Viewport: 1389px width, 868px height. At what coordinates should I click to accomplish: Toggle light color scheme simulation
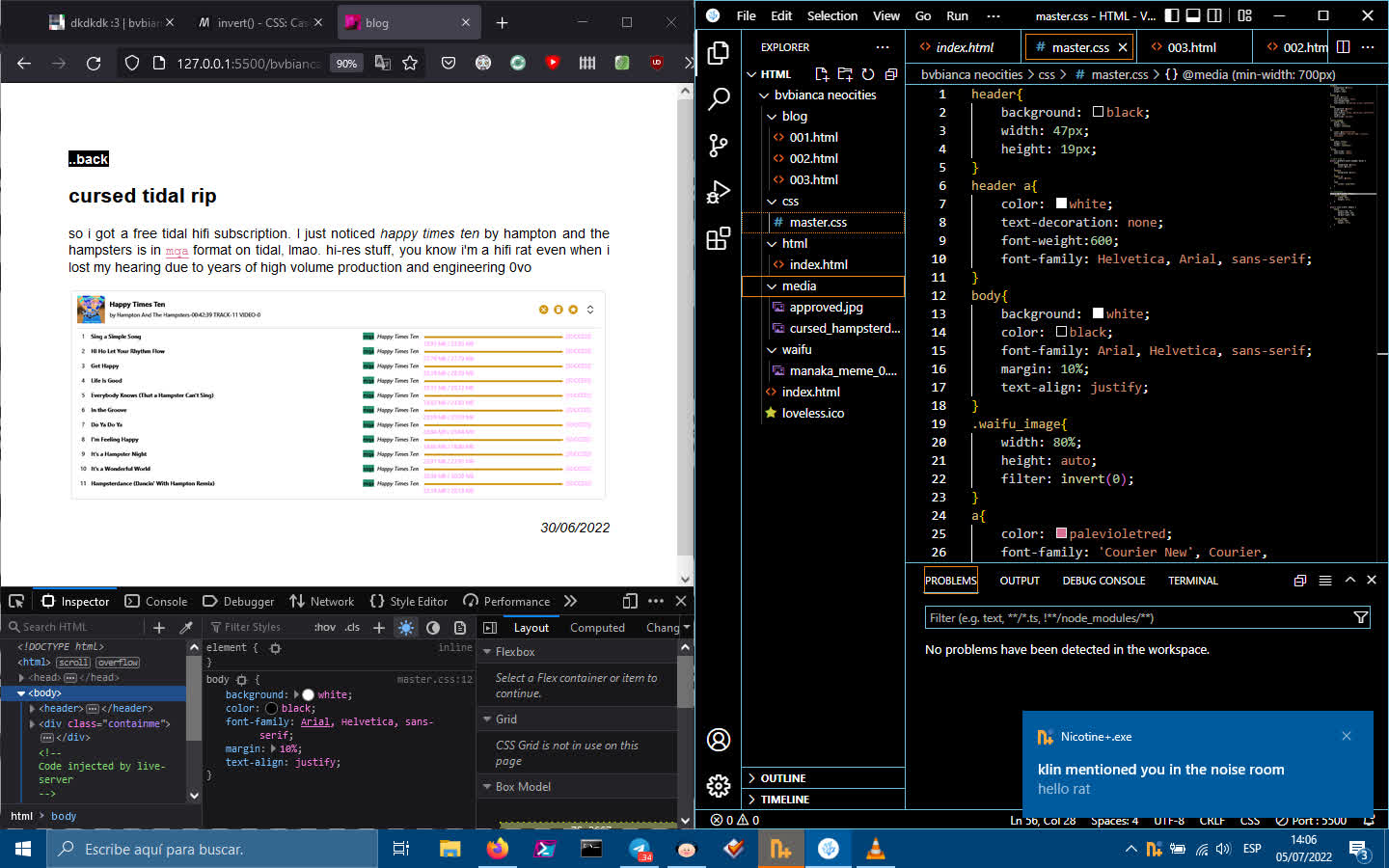(406, 627)
